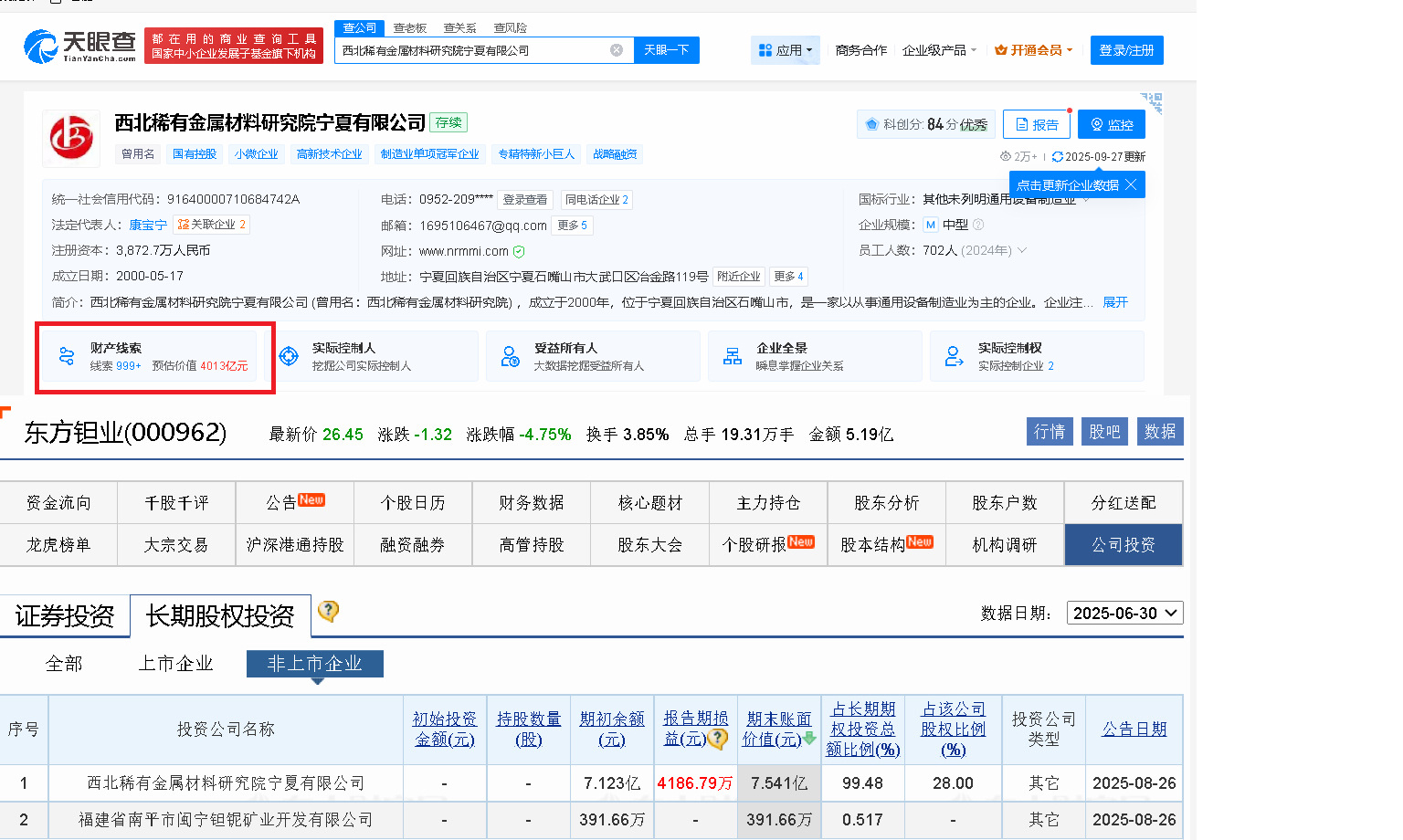Click the 专精特新小巨人 tag
Viewport: 1403px width, 840px height.
[x=536, y=154]
